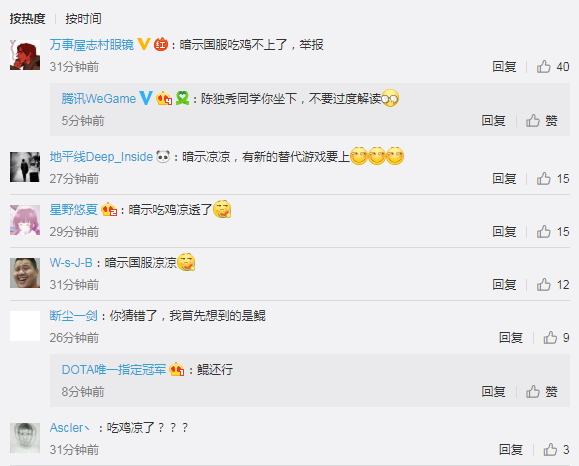Open 星野悠夏 username link
The height and width of the screenshot is (466, 579).
click(x=73, y=209)
